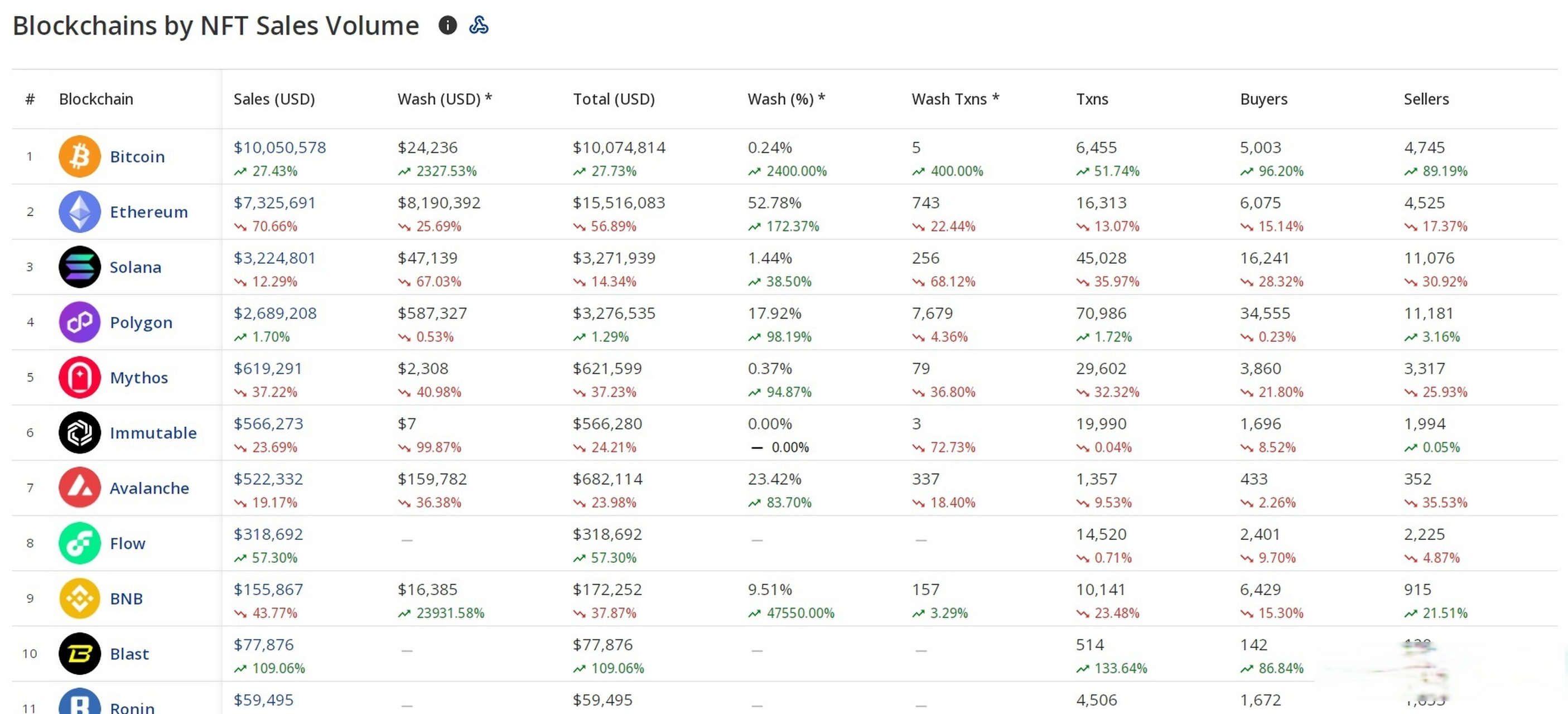Sort by the Wash Txns column header
Image resolution: width=1568 pixels, height=714 pixels.
[x=956, y=99]
